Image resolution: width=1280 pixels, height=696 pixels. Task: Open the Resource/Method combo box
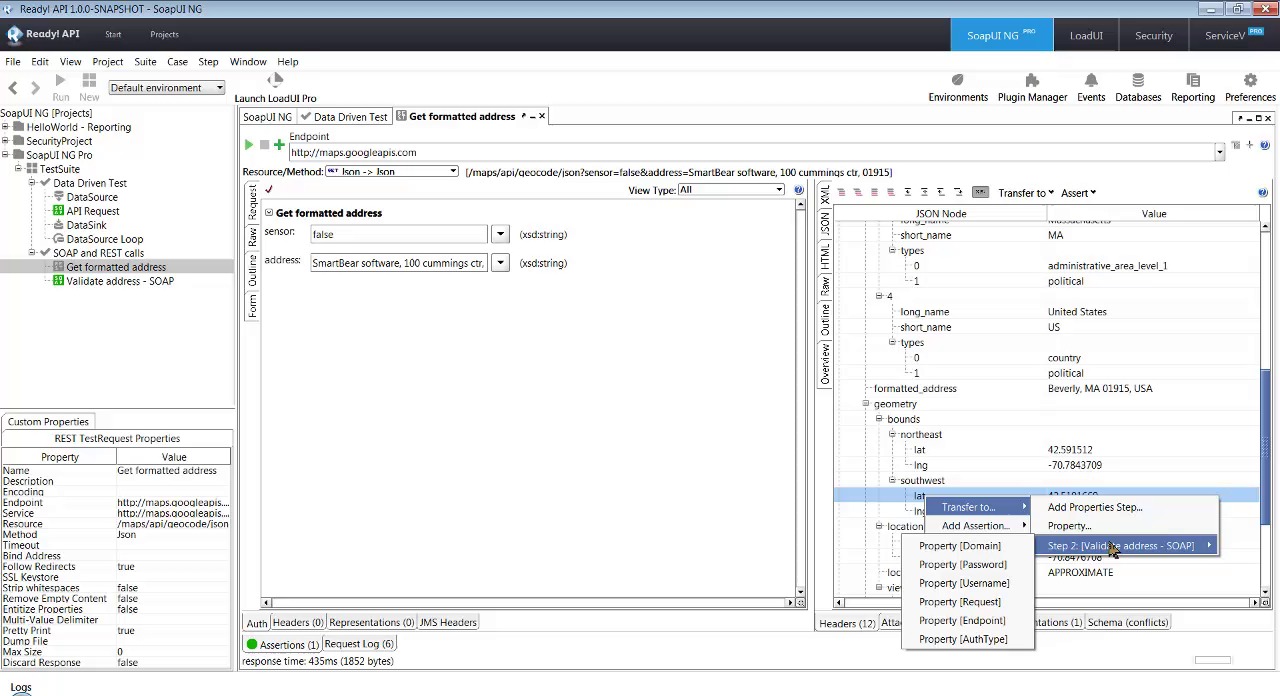(392, 172)
